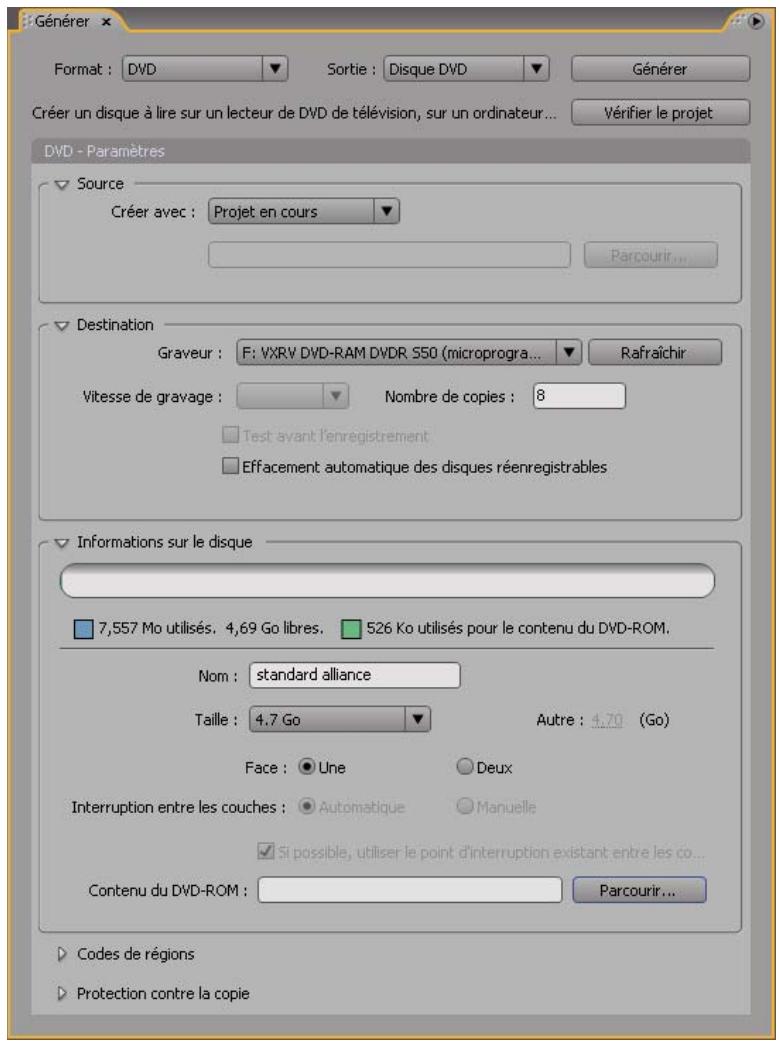Collapse the Source section triangle
This screenshot has height=1042, width=779.
62,185
